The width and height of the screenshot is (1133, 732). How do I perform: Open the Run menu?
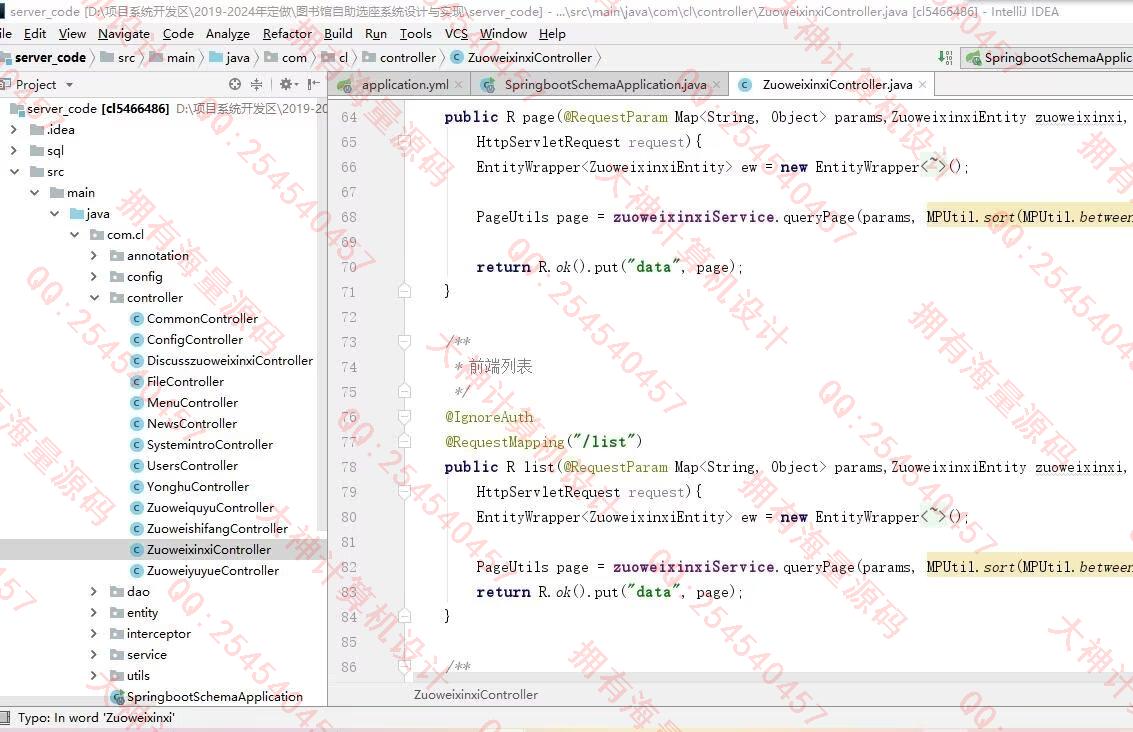tap(376, 34)
